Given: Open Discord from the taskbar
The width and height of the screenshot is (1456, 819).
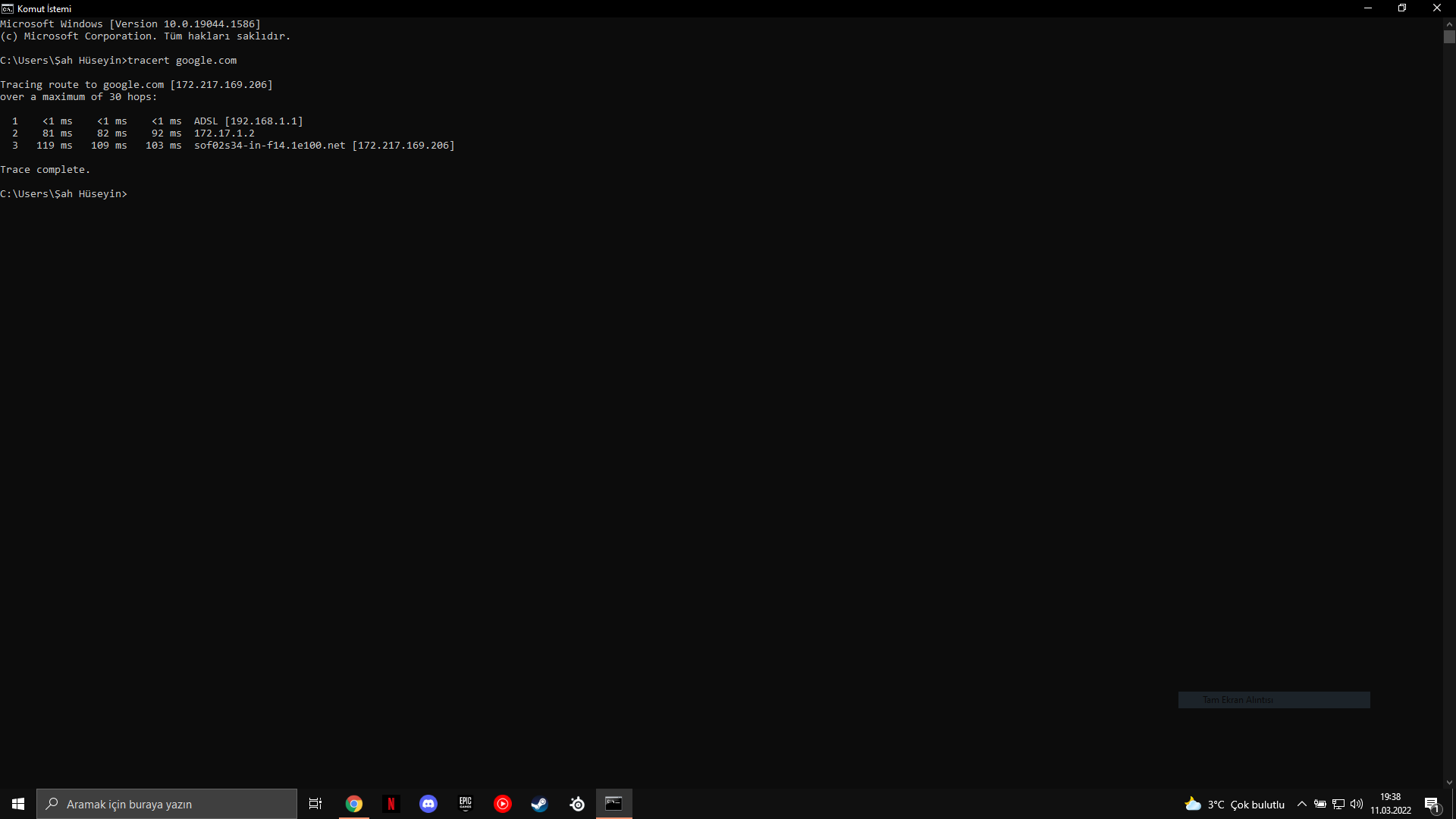Looking at the screenshot, I should pyautogui.click(x=428, y=804).
